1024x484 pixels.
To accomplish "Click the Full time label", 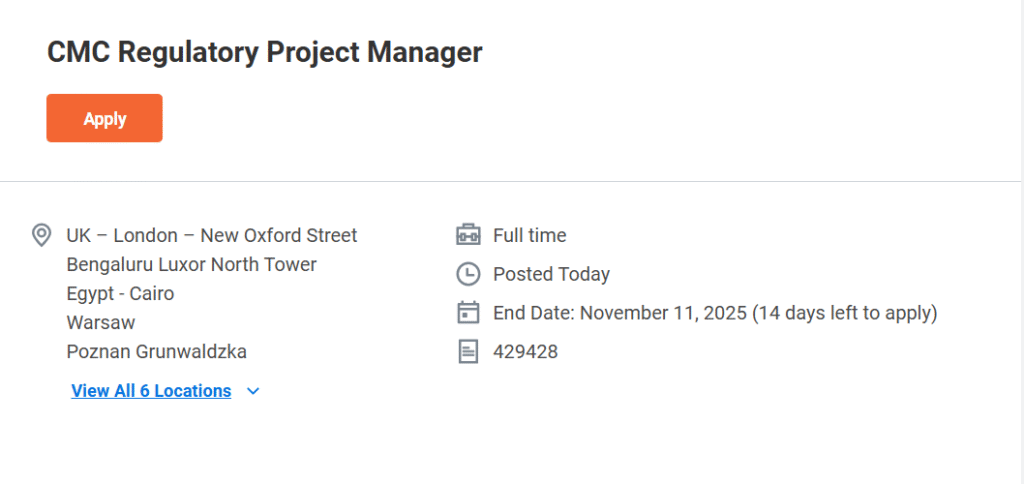I will (529, 236).
